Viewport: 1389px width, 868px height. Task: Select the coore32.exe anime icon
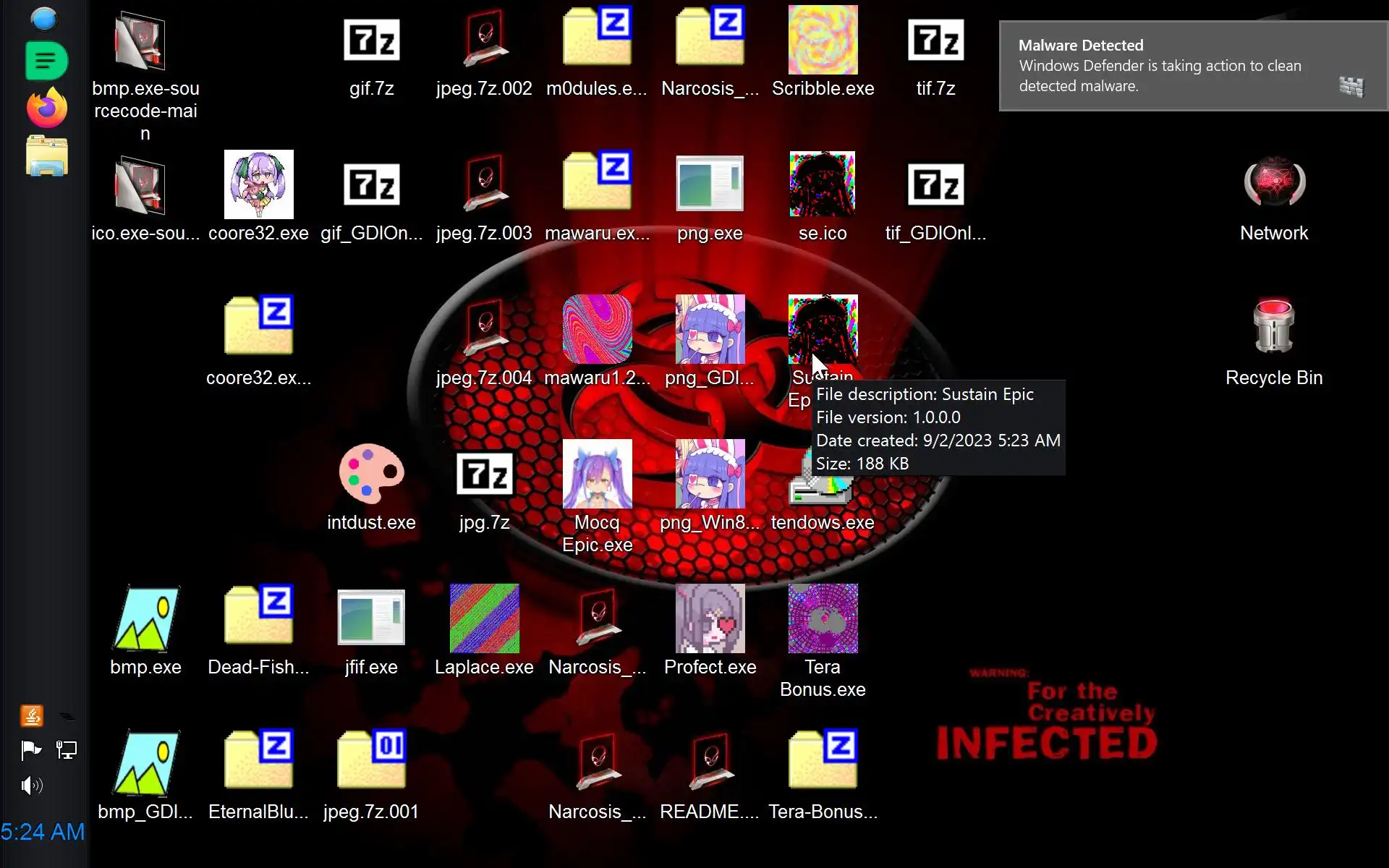point(258,184)
